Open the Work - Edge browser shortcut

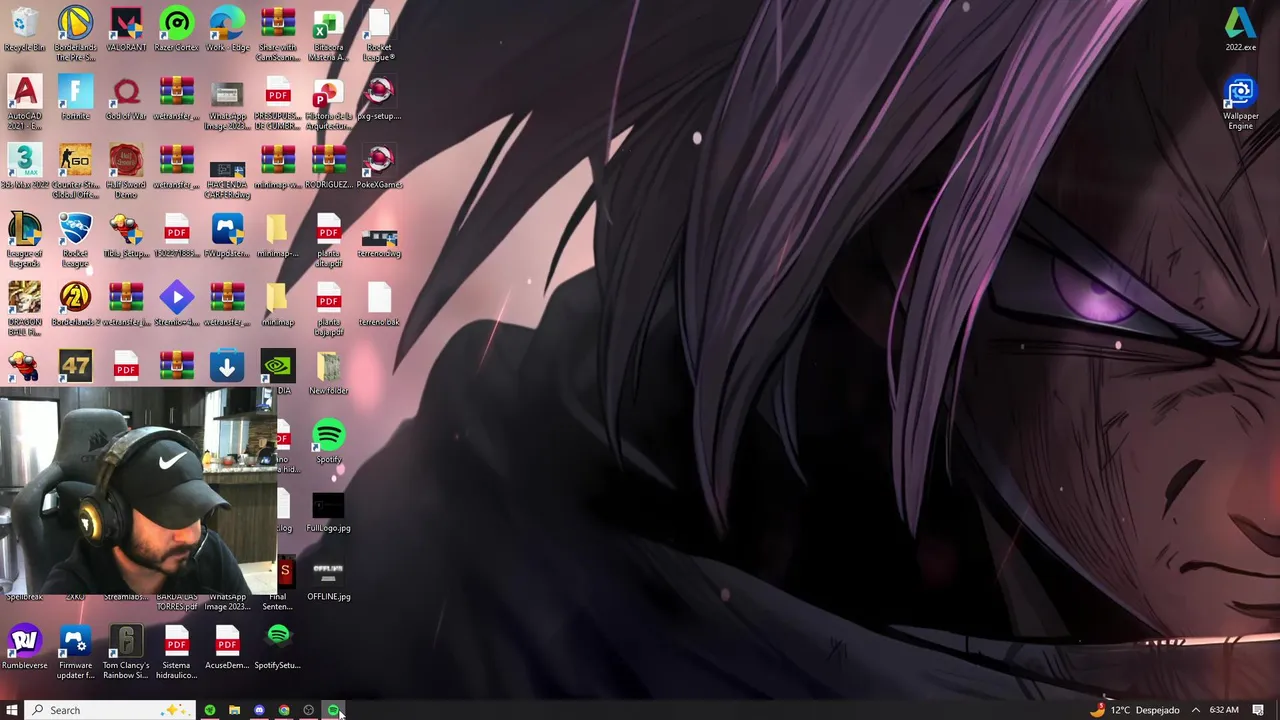click(x=227, y=30)
